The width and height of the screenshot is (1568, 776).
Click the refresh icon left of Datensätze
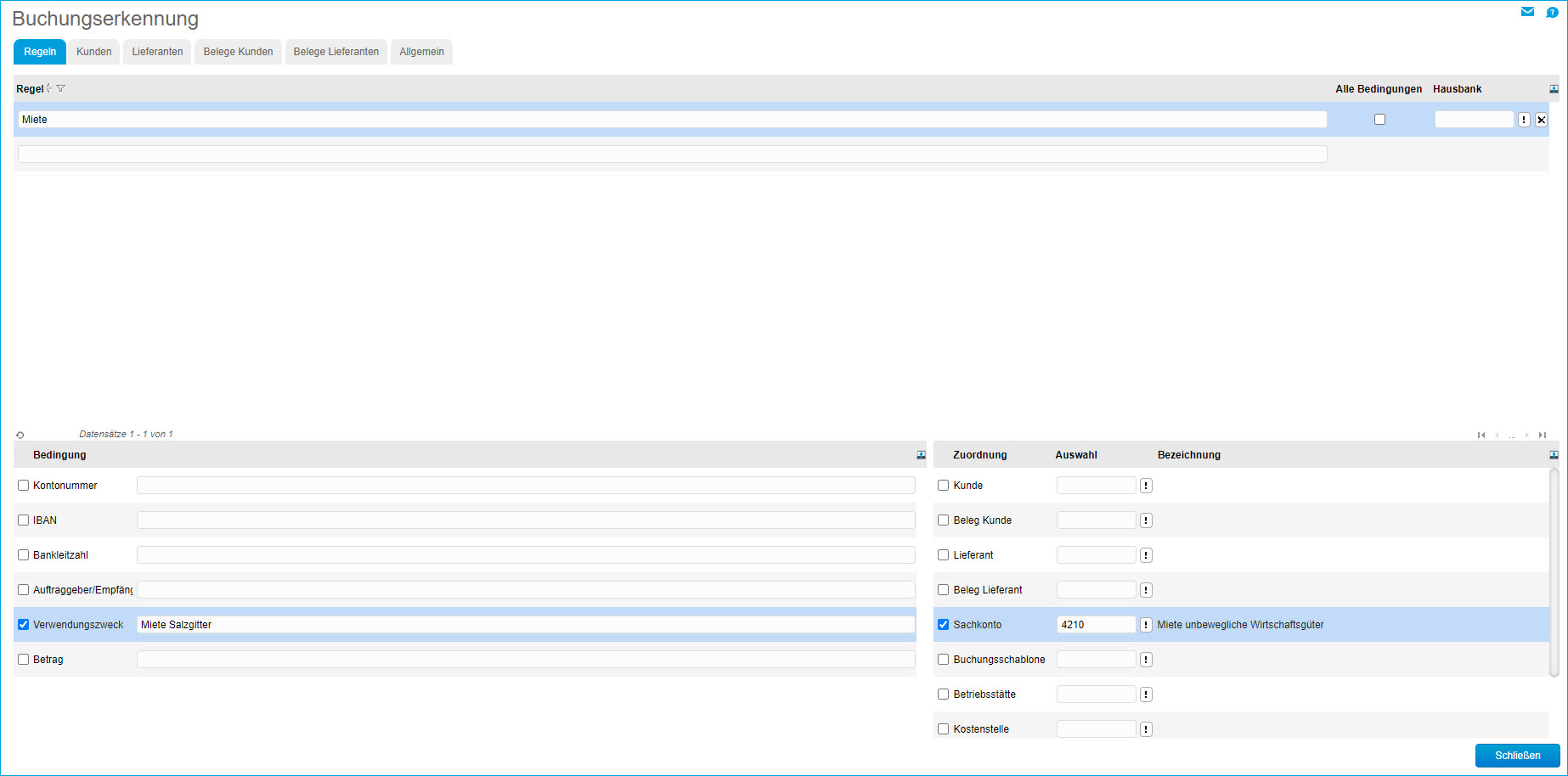(20, 435)
